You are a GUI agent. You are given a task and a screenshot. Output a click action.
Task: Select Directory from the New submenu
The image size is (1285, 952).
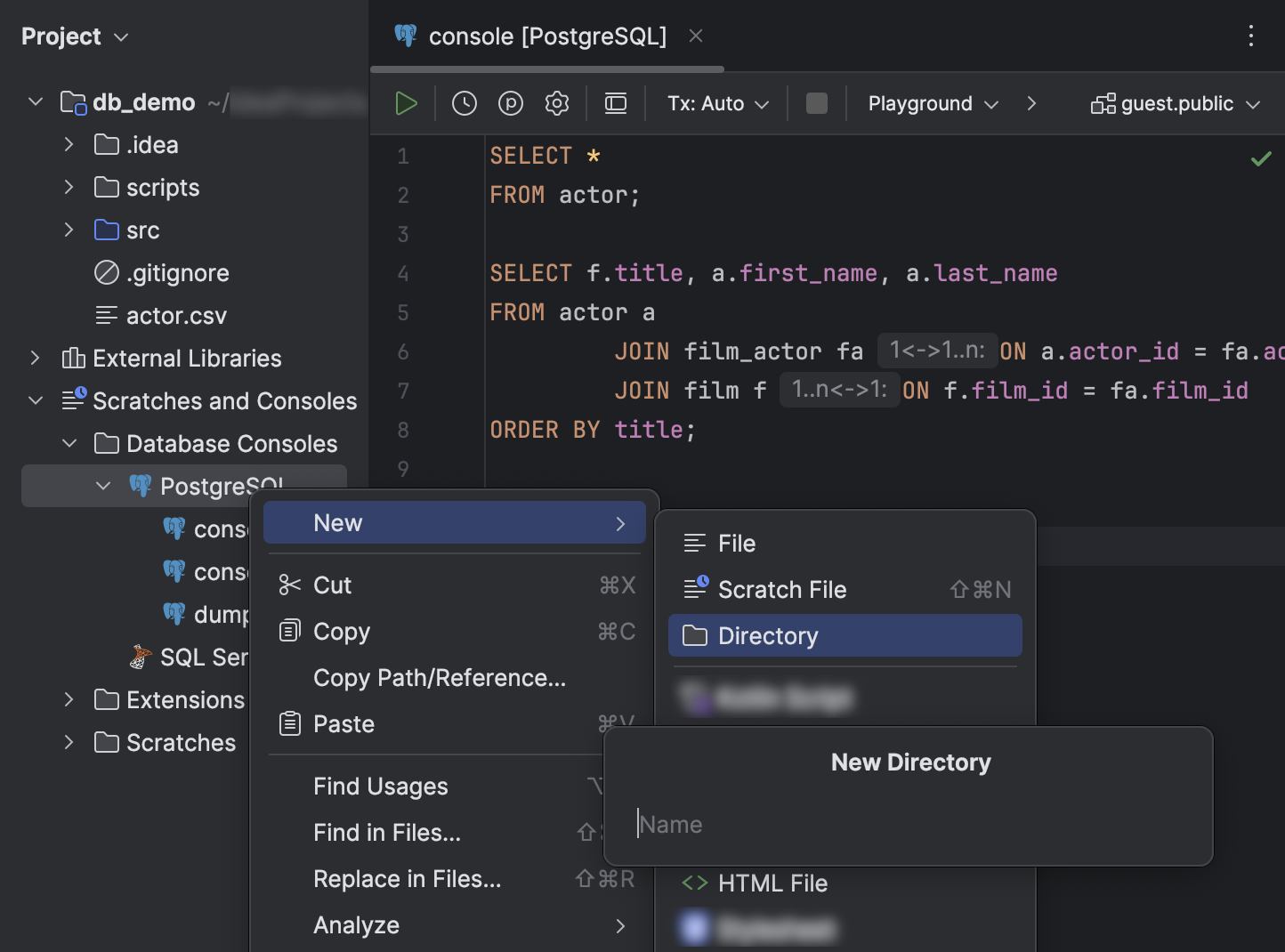[x=767, y=635]
